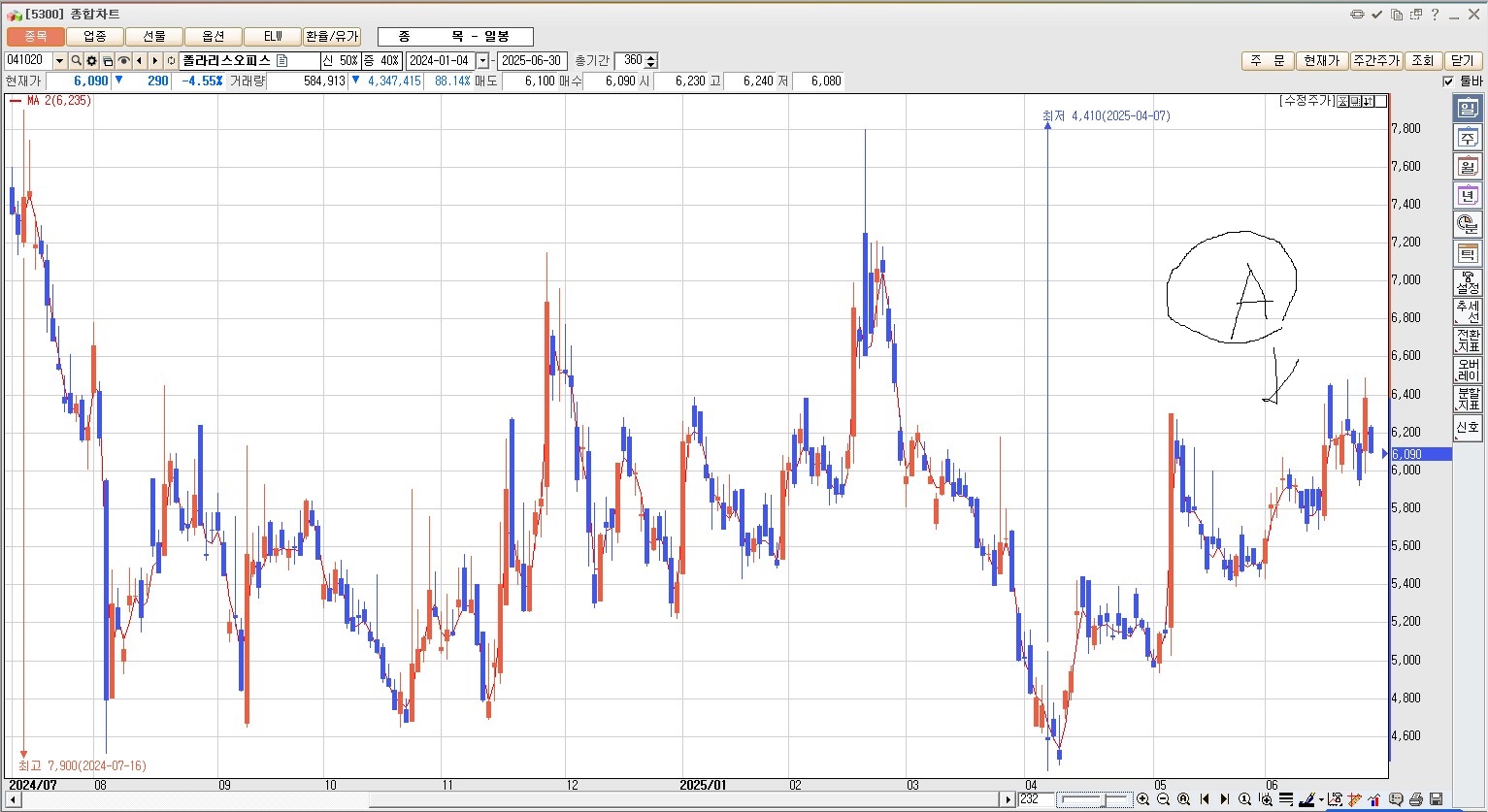
Task: Switch to the 업종 tab
Action: coord(94,36)
